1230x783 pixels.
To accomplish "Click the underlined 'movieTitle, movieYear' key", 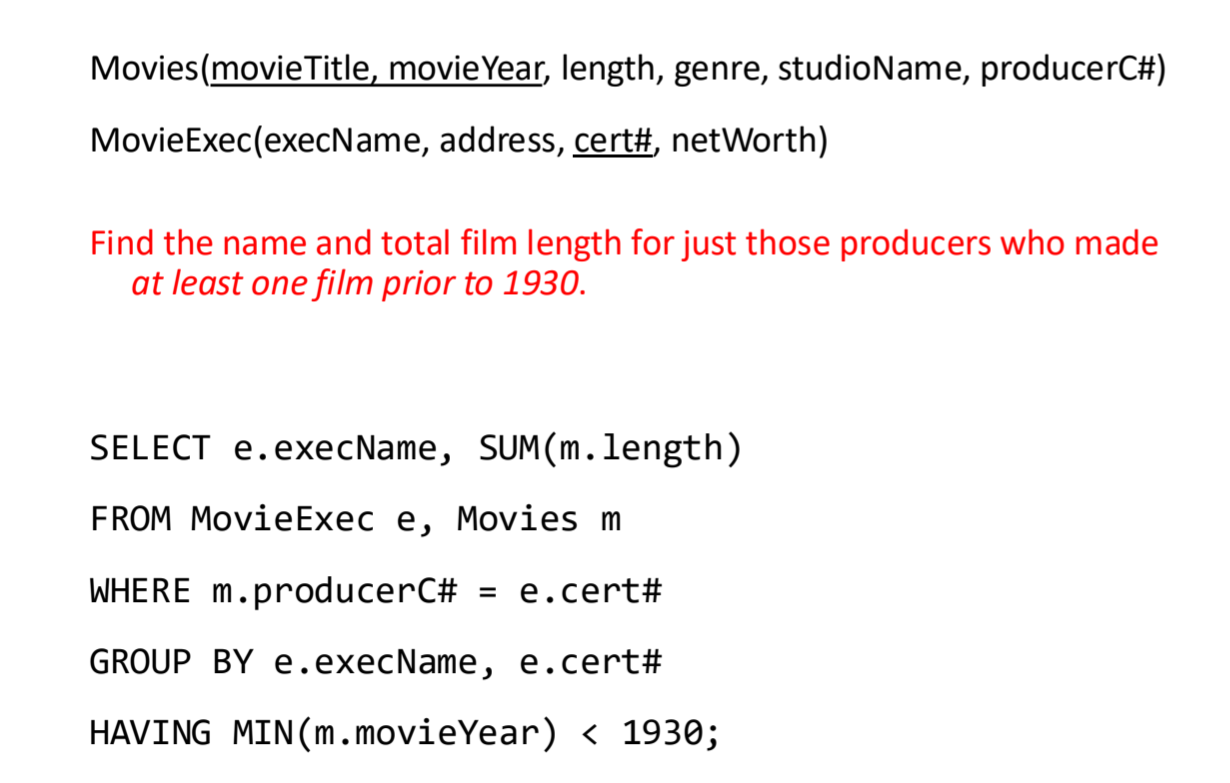I will pos(376,70).
